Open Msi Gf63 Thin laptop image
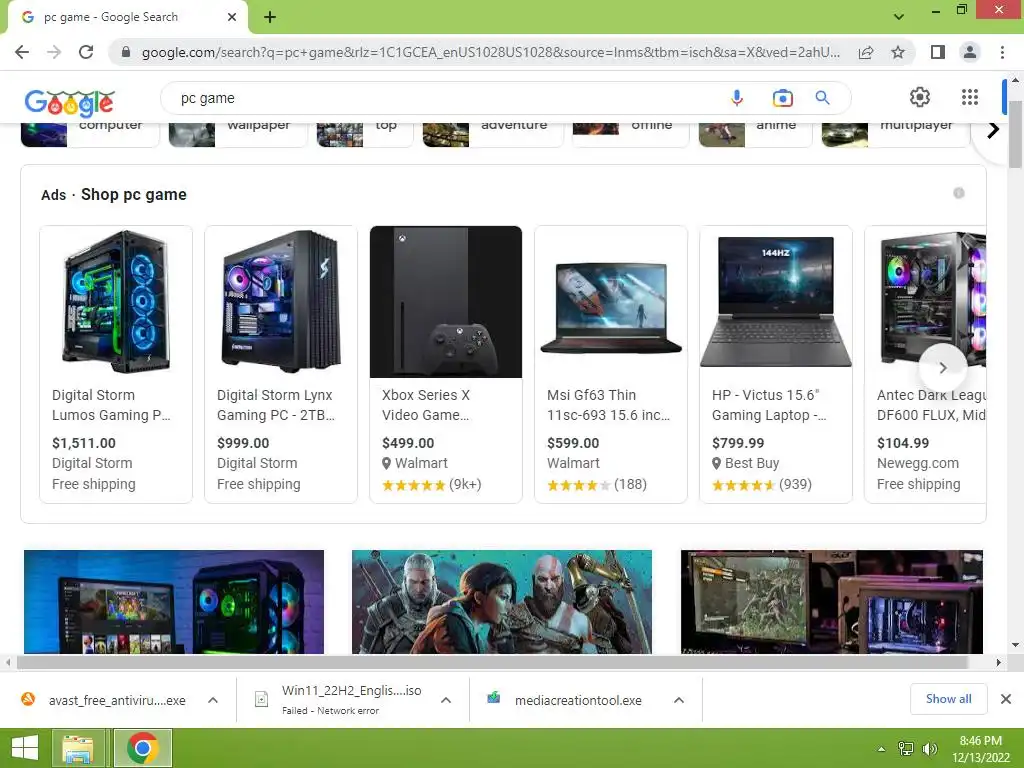 611,302
